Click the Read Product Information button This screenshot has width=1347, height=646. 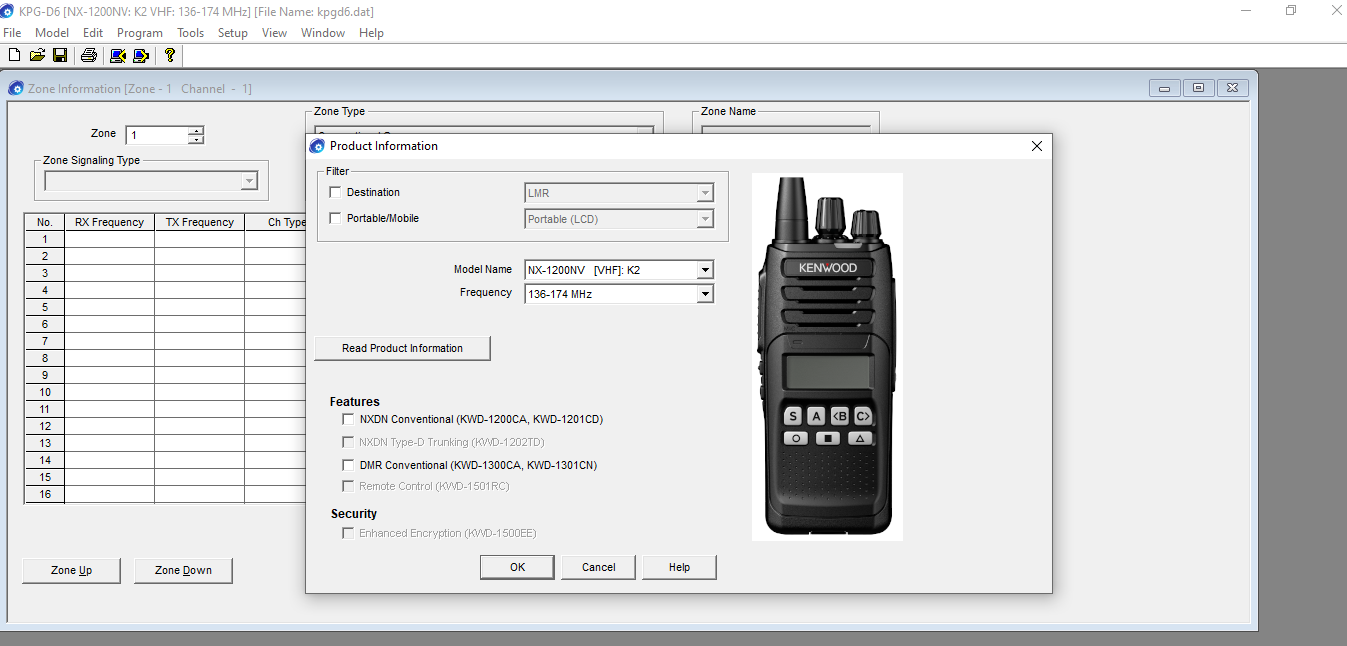coord(402,348)
